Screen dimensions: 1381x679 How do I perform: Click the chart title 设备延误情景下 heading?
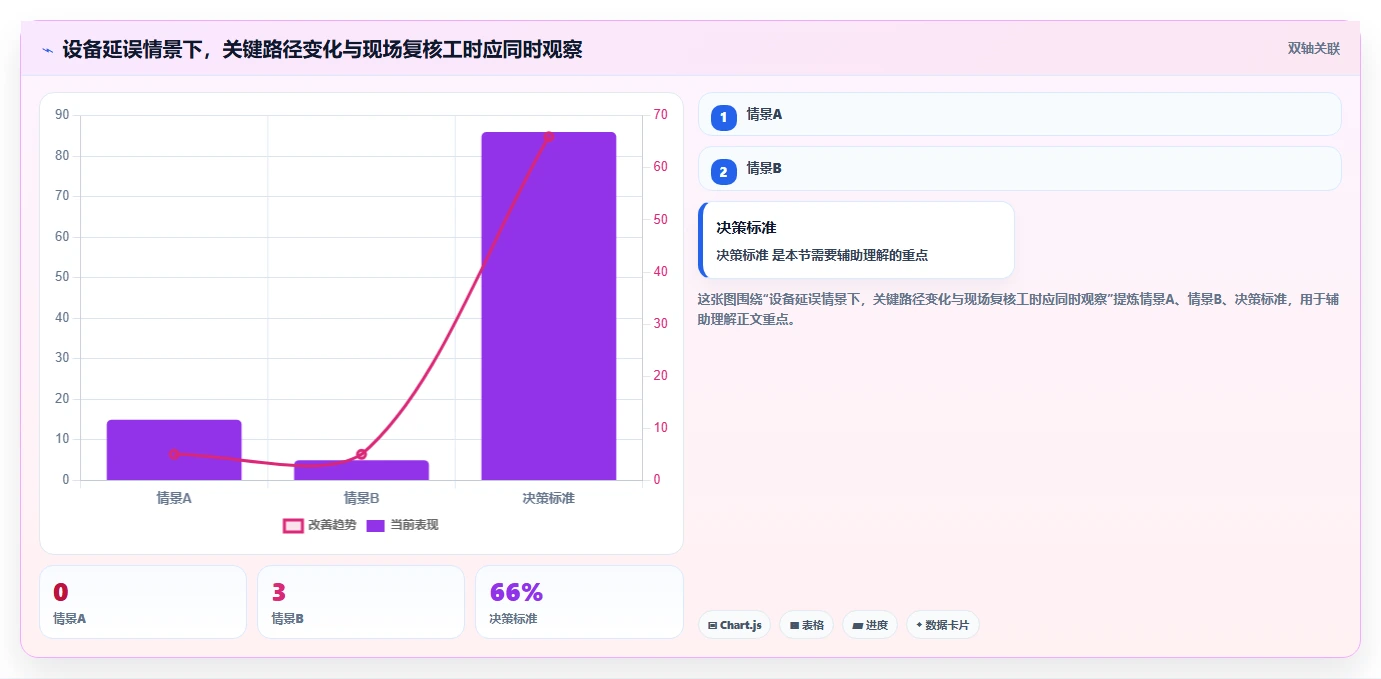click(x=322, y=49)
